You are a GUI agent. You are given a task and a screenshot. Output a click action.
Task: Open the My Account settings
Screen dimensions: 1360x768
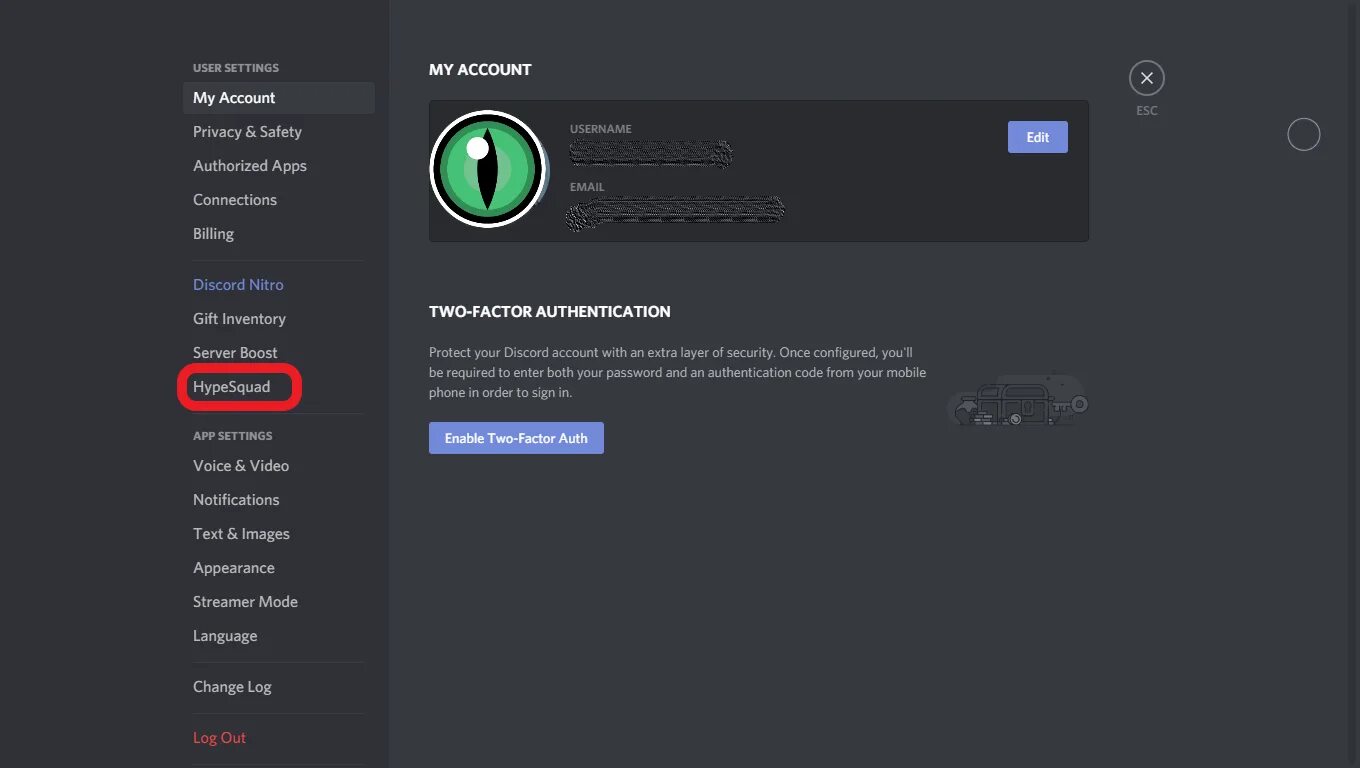pos(279,98)
